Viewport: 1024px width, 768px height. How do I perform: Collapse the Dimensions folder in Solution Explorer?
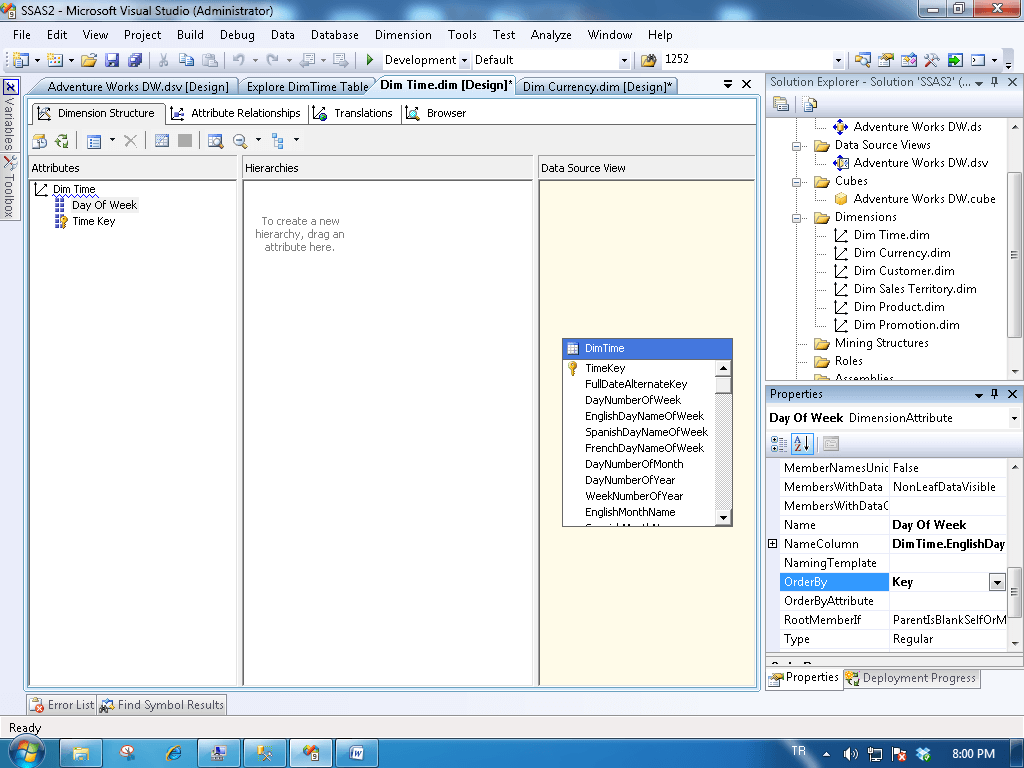796,217
